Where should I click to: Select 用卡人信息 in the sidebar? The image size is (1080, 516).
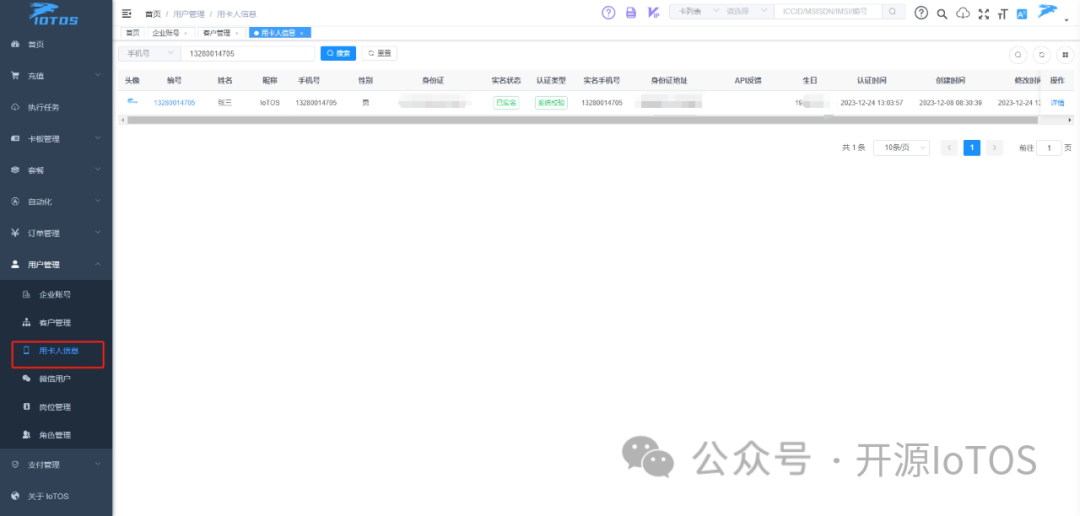56,351
